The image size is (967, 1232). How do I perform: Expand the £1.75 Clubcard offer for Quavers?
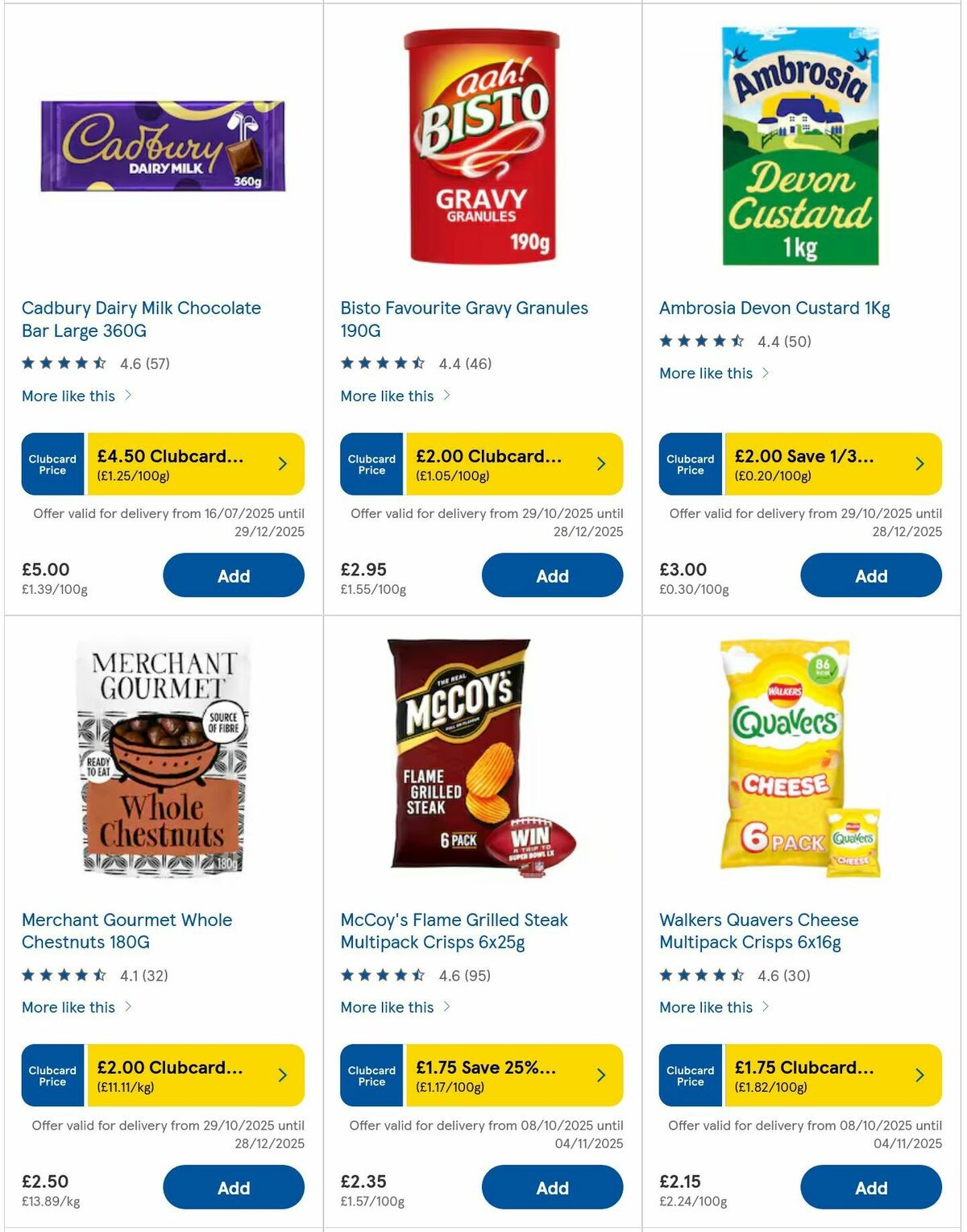(x=919, y=1075)
